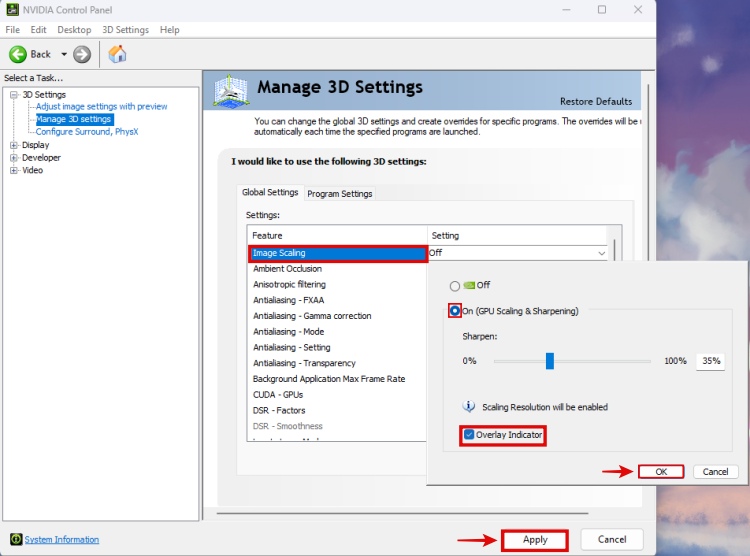Viewport: 750px width, 556px height.
Task: Open the 3D Settings menu
Action: click(x=125, y=30)
